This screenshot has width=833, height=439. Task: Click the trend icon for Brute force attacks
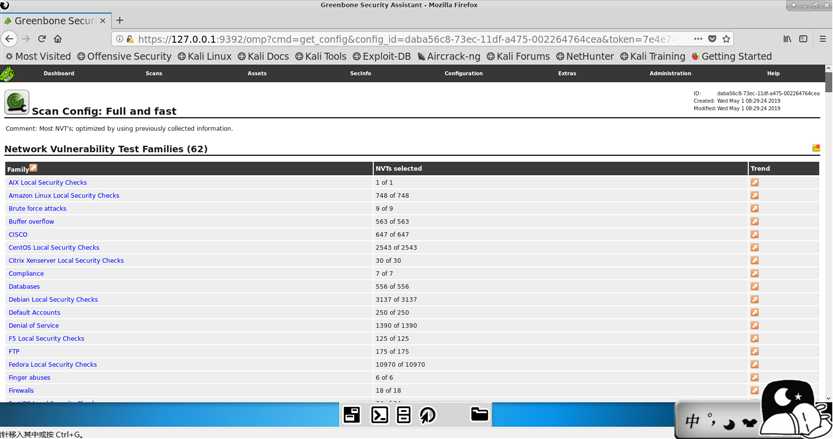[754, 208]
